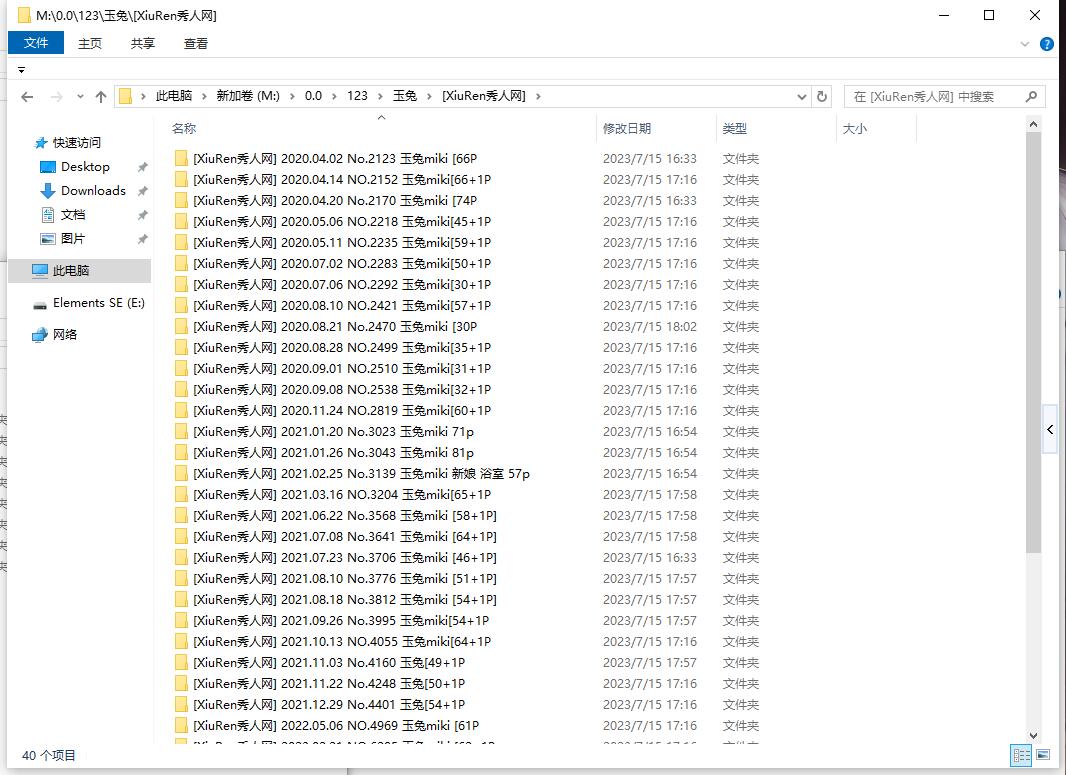Click the Up one level arrow
This screenshot has width=1066, height=775.
click(101, 97)
